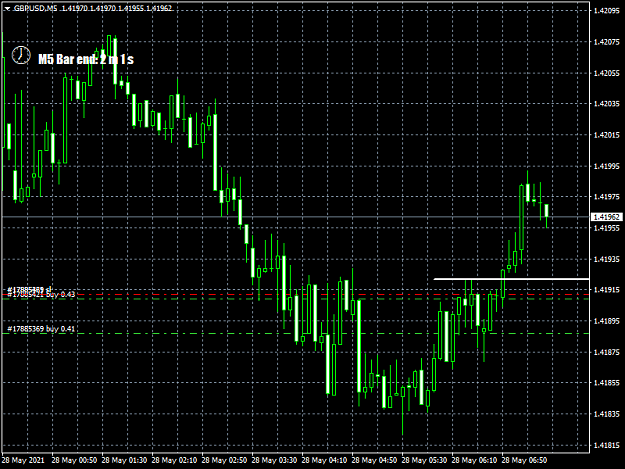Click the '28 May 04:10' time axis label
Image resolution: width=625 pixels, height=469 pixels.
pyautogui.click(x=324, y=460)
